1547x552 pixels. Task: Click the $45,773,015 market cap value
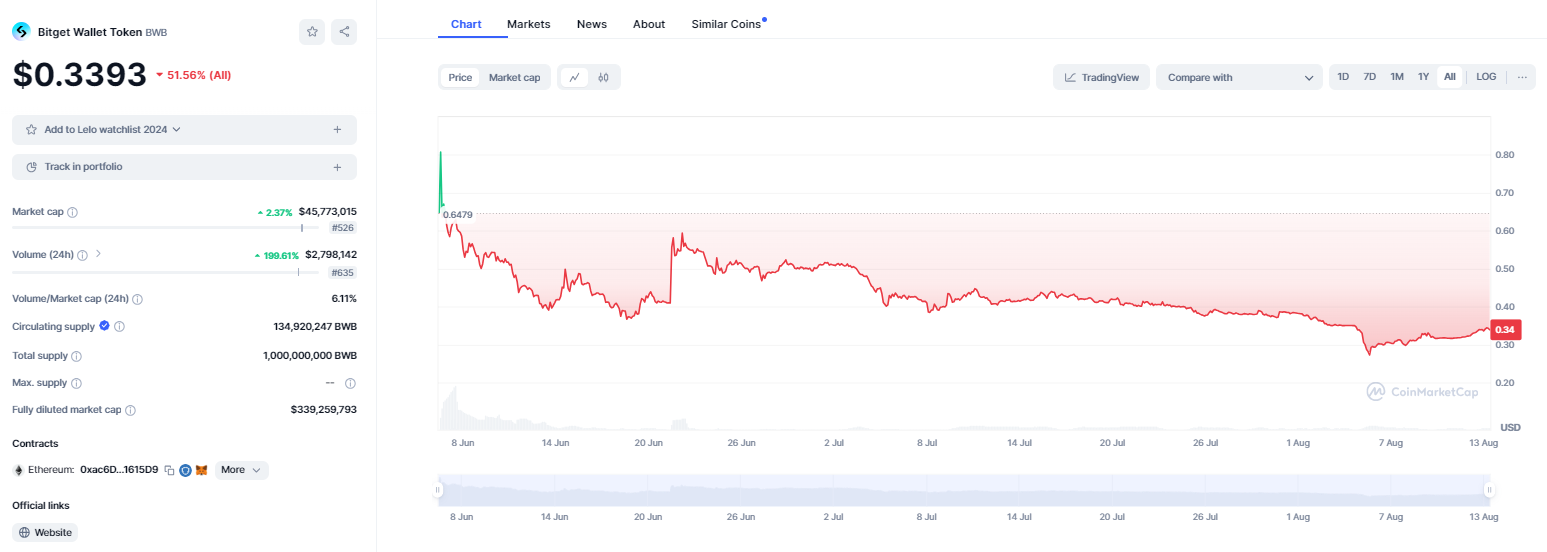(328, 212)
